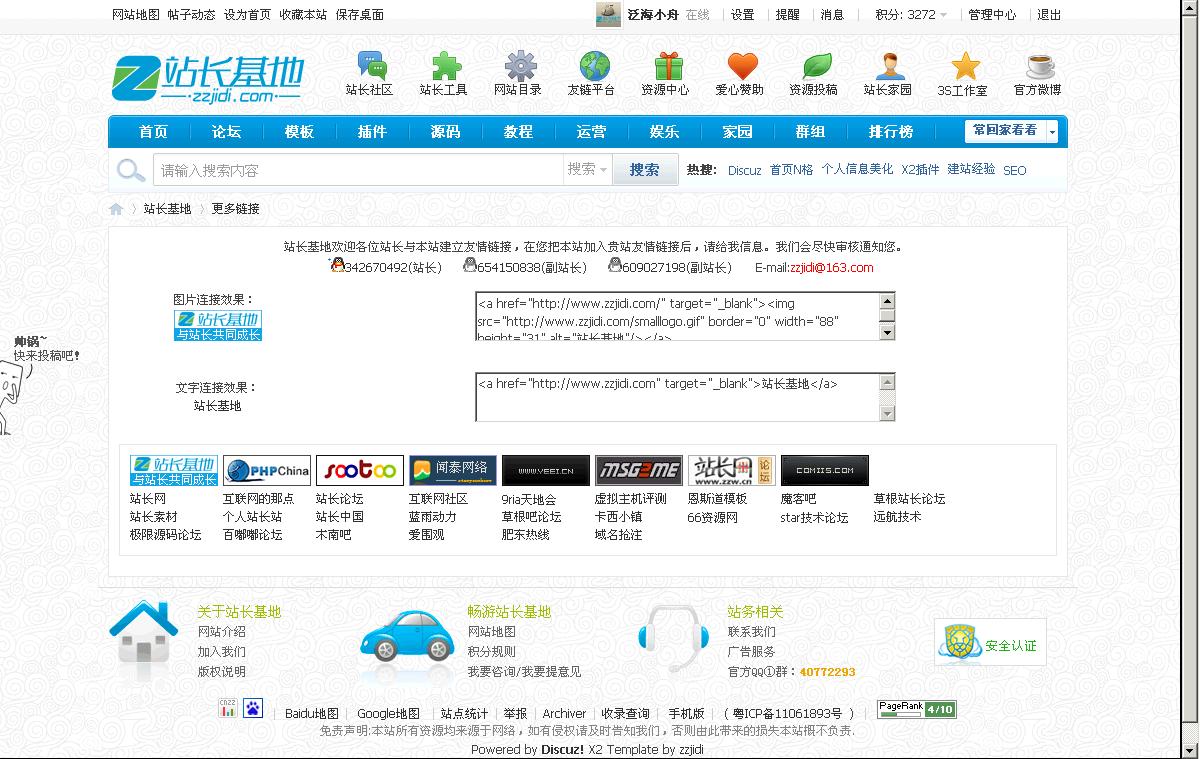The height and width of the screenshot is (759, 1200).
Task: Open the 模板 section
Action: [299, 131]
